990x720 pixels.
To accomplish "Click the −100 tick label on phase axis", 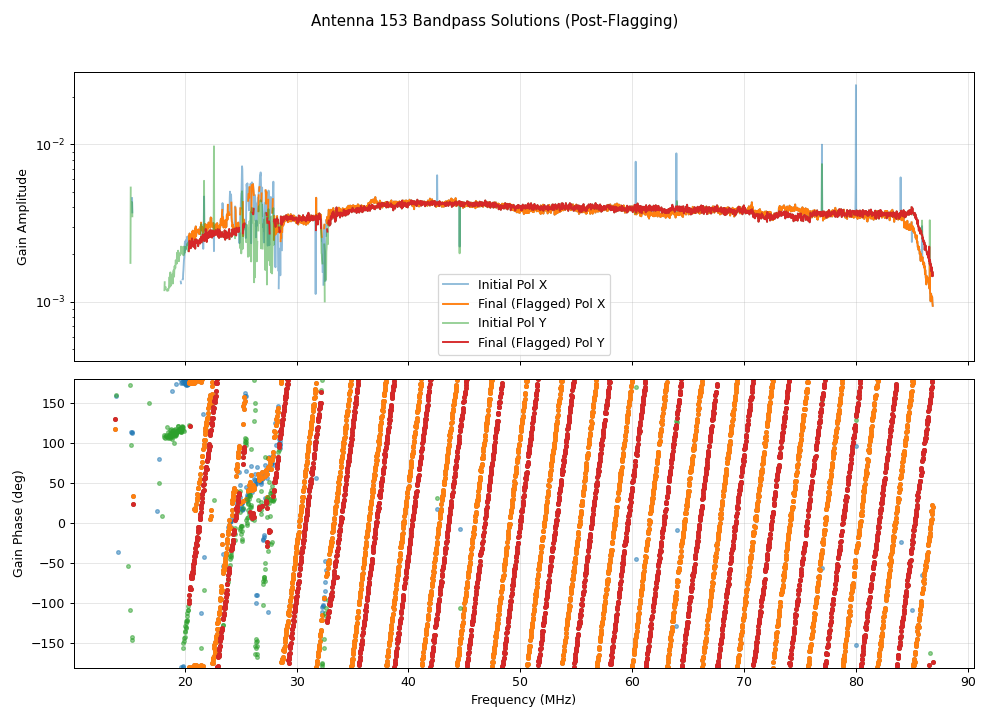I will click(49, 603).
